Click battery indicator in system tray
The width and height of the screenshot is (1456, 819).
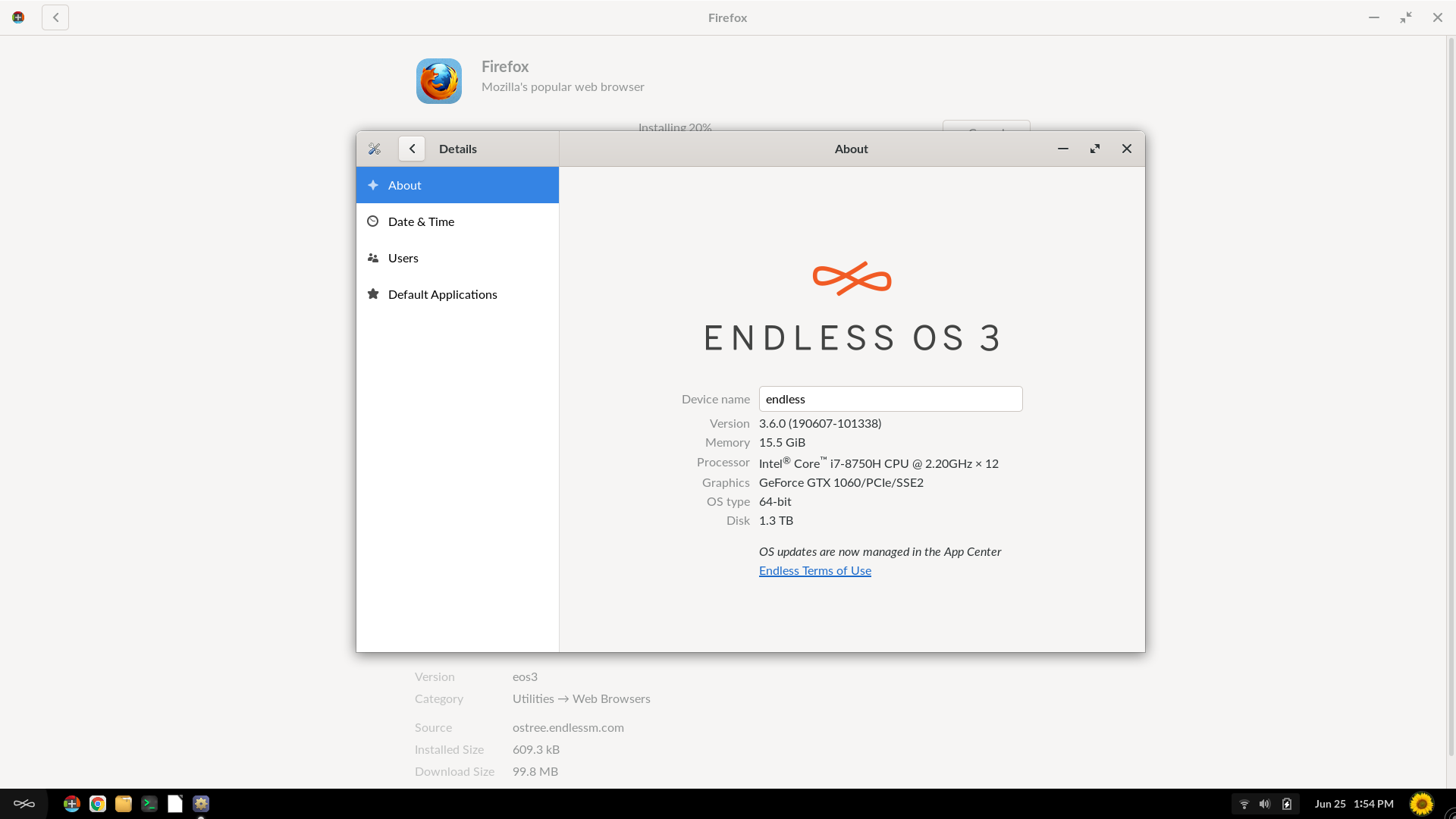pos(1287,804)
